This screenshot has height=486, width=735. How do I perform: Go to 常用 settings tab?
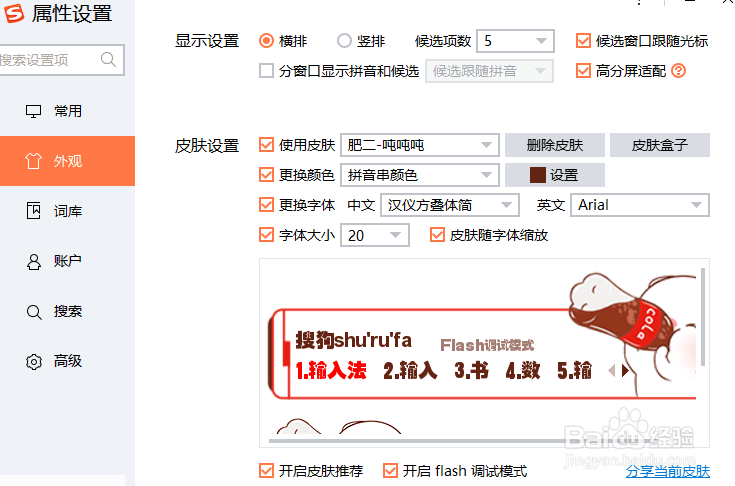point(68,112)
